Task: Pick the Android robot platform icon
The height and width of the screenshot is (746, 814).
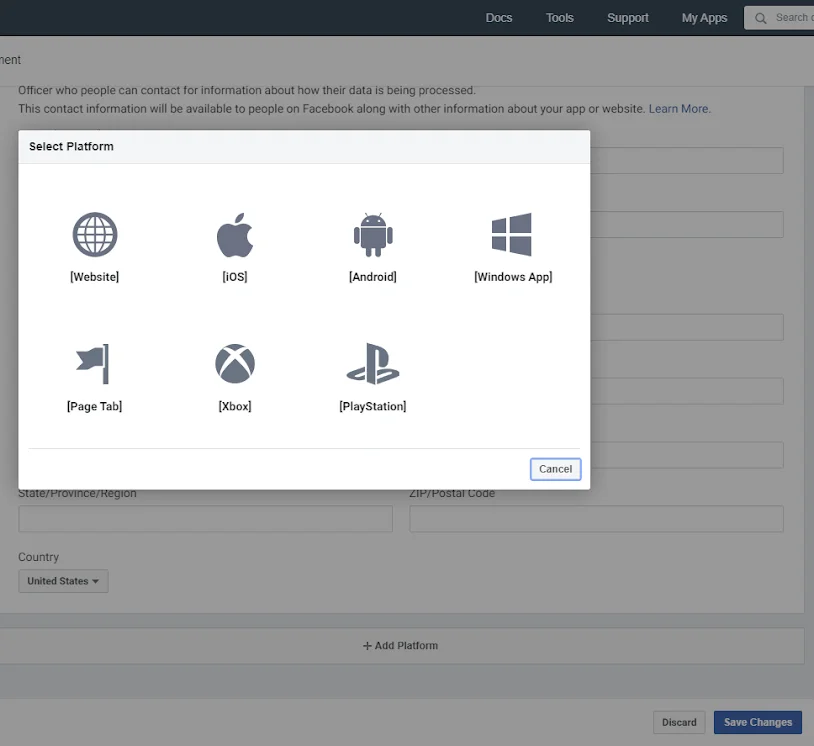Action: [373, 235]
